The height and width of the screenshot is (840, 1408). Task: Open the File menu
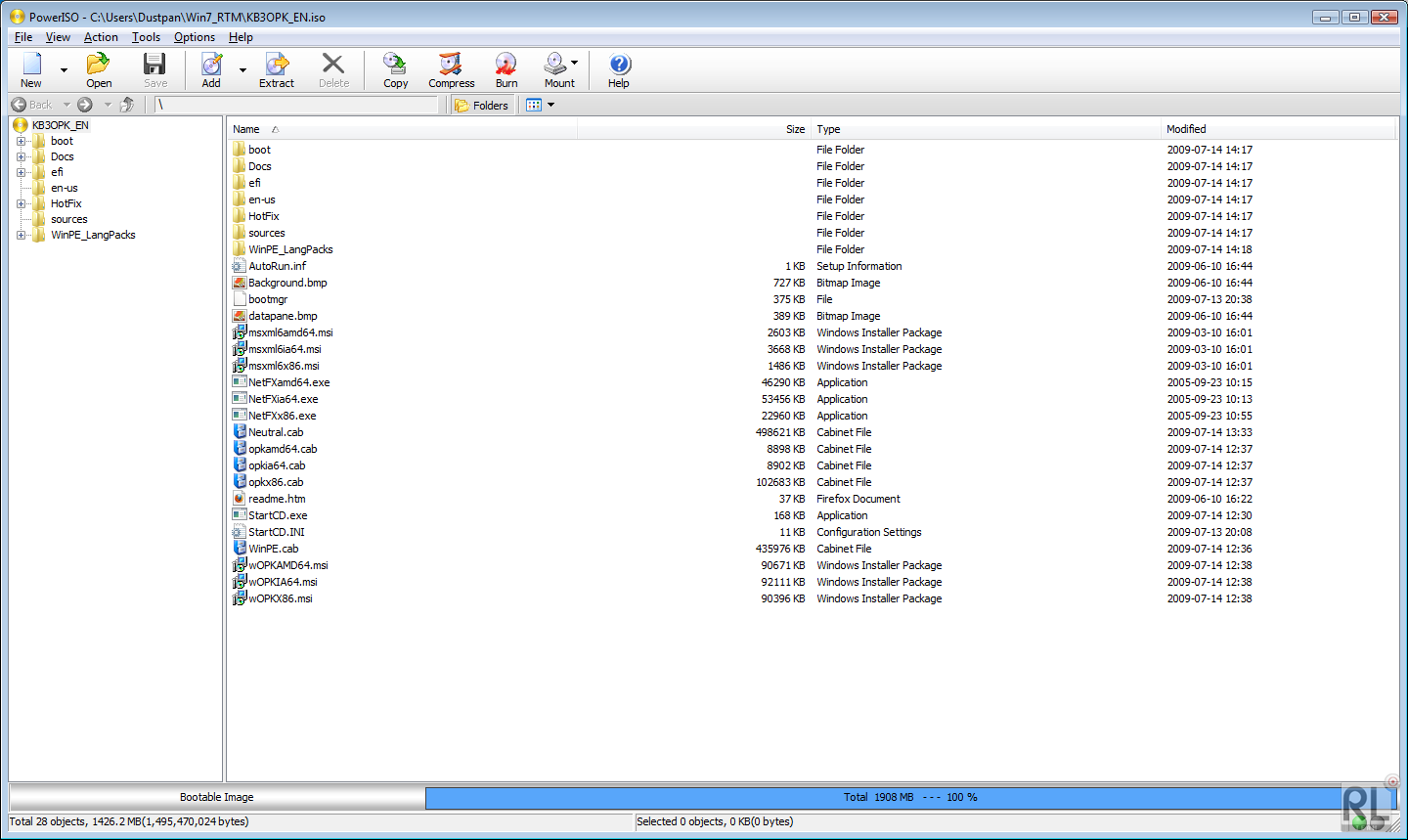click(23, 37)
